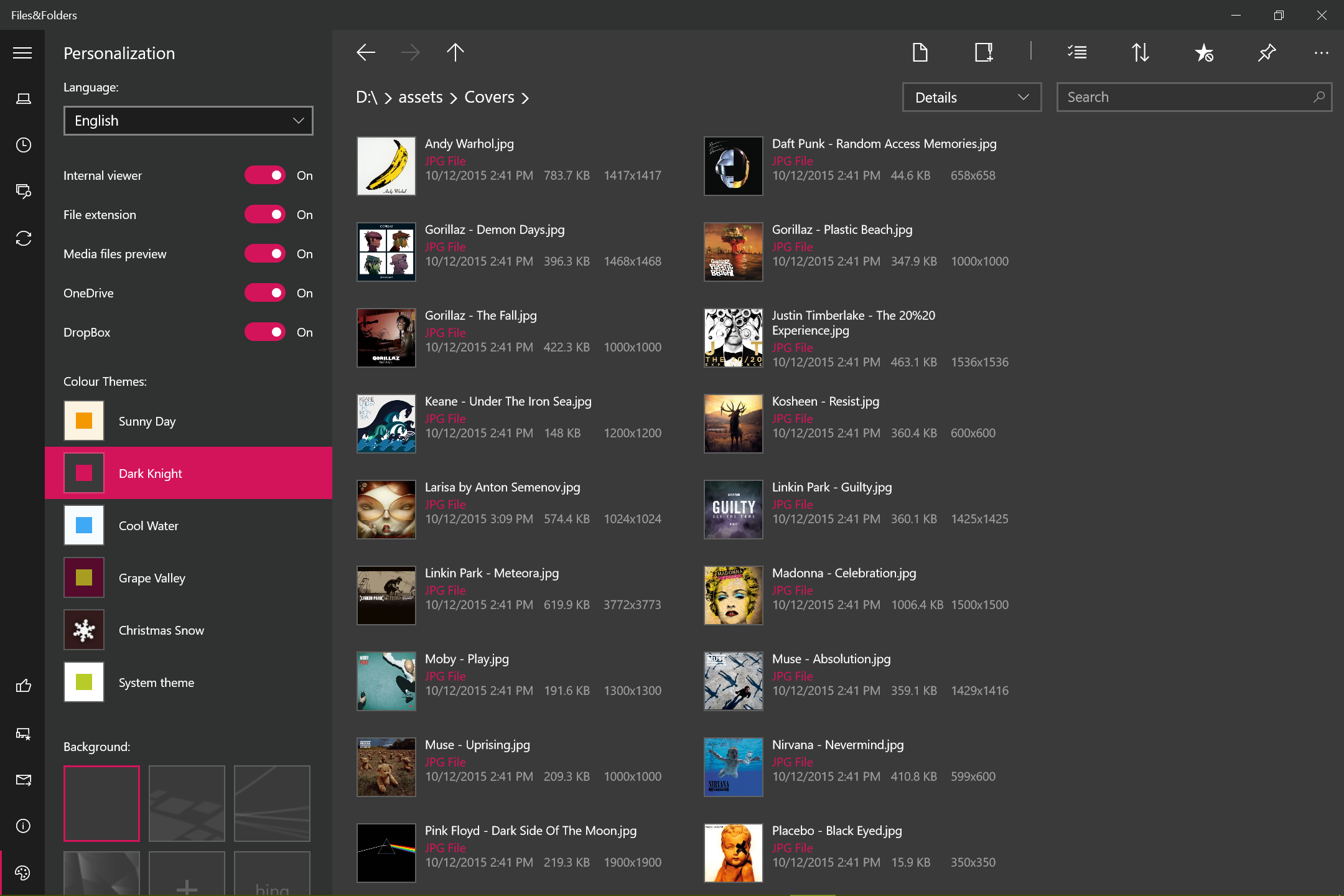Click the sync refresh sidebar icon
Image resolution: width=1344 pixels, height=896 pixels.
click(x=24, y=238)
